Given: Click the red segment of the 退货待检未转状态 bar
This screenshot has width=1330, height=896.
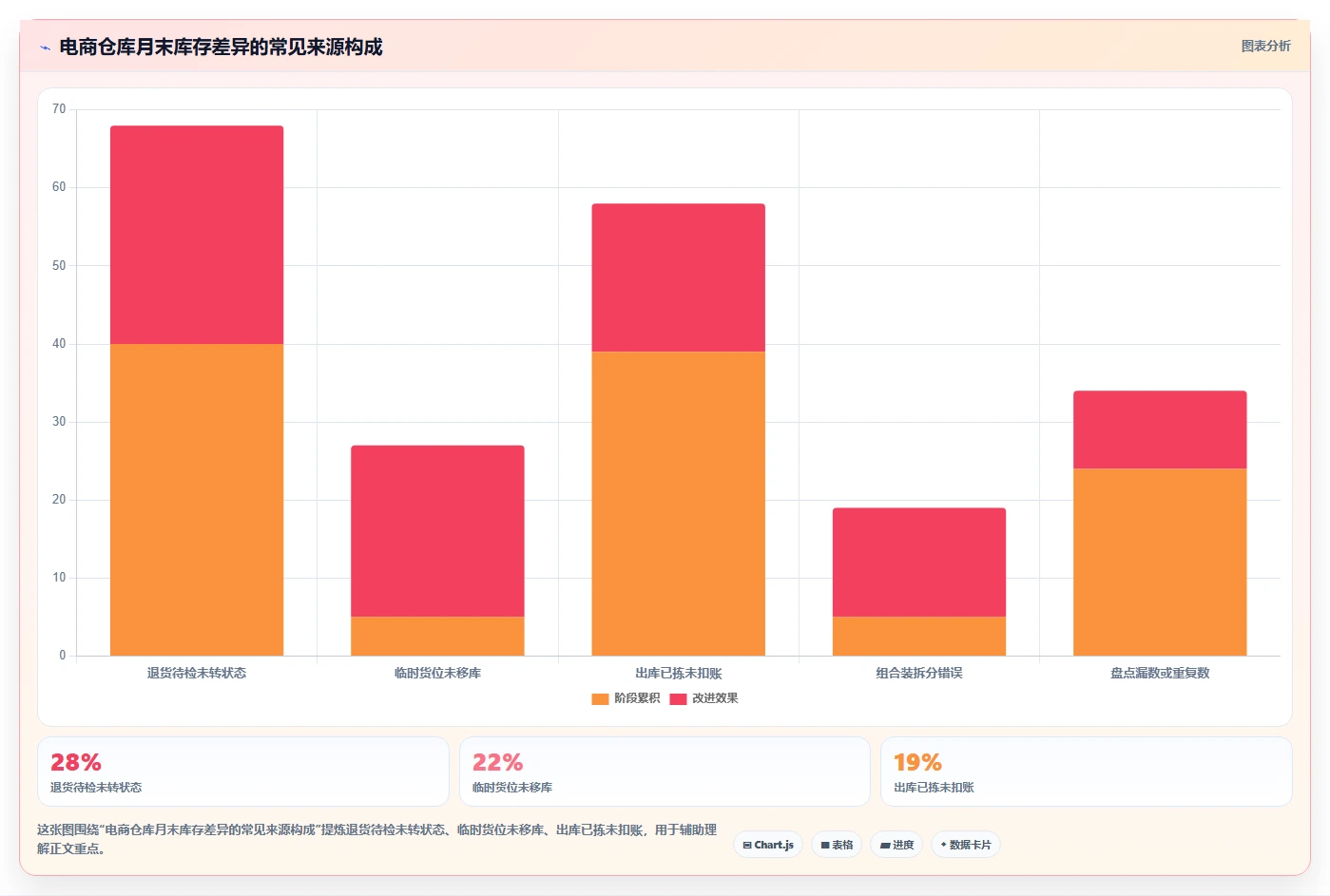Looking at the screenshot, I should click(x=197, y=235).
